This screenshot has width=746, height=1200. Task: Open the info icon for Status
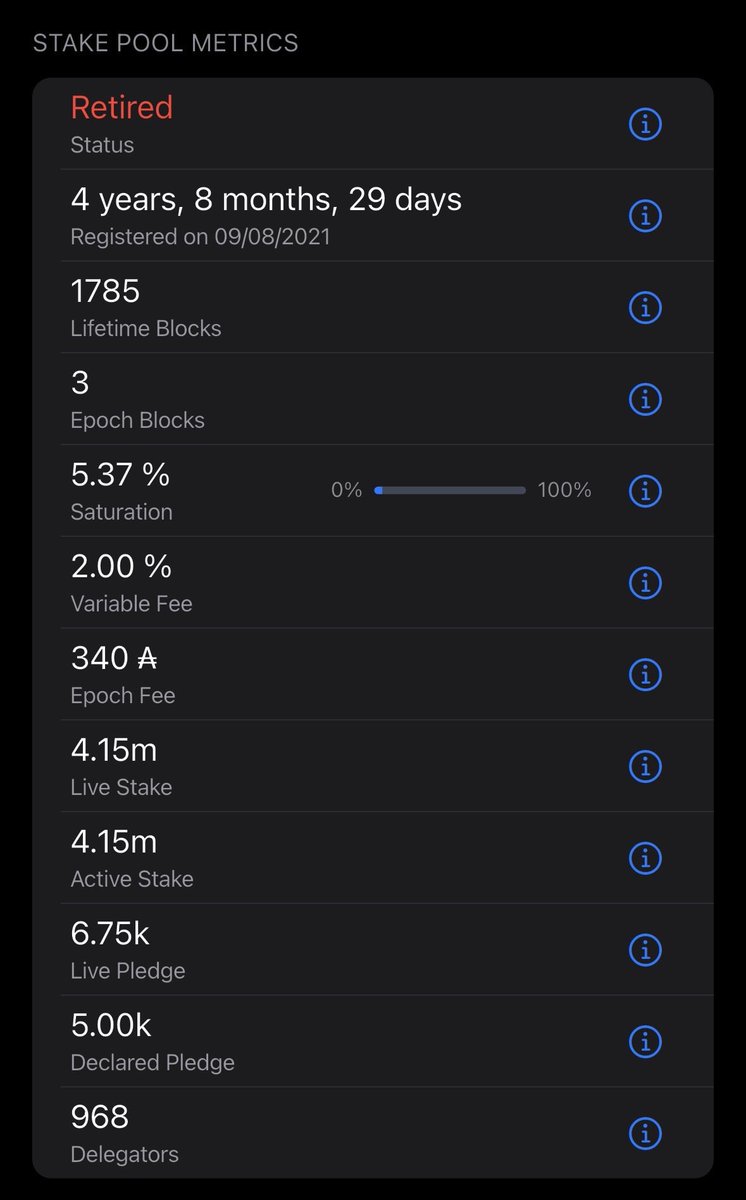pos(645,124)
